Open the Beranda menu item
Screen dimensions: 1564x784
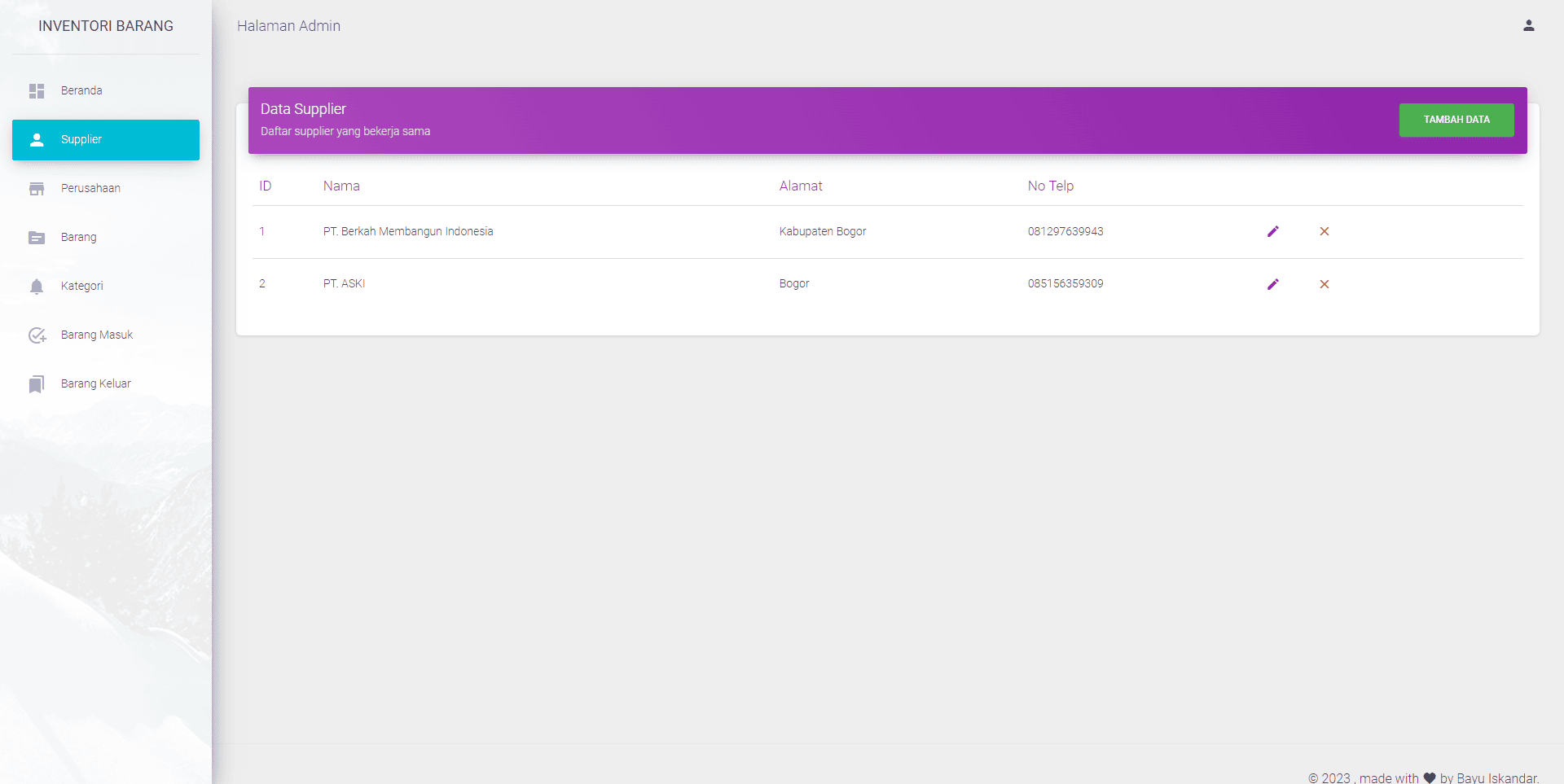click(x=106, y=90)
